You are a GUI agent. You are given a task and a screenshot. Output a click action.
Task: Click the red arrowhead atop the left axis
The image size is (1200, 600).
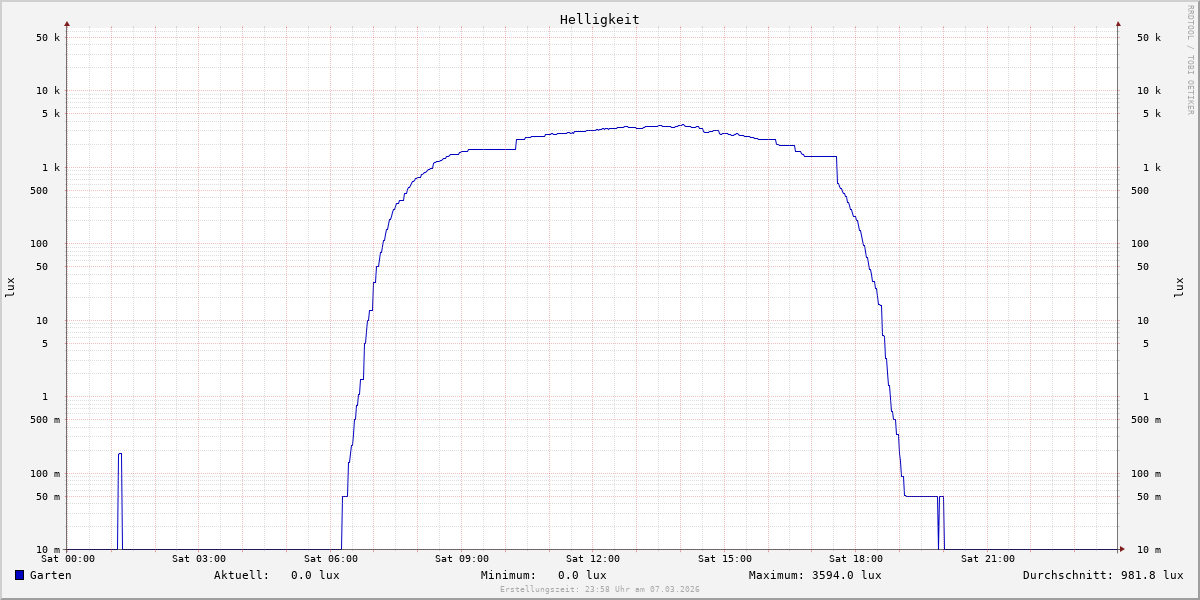pos(67,23)
